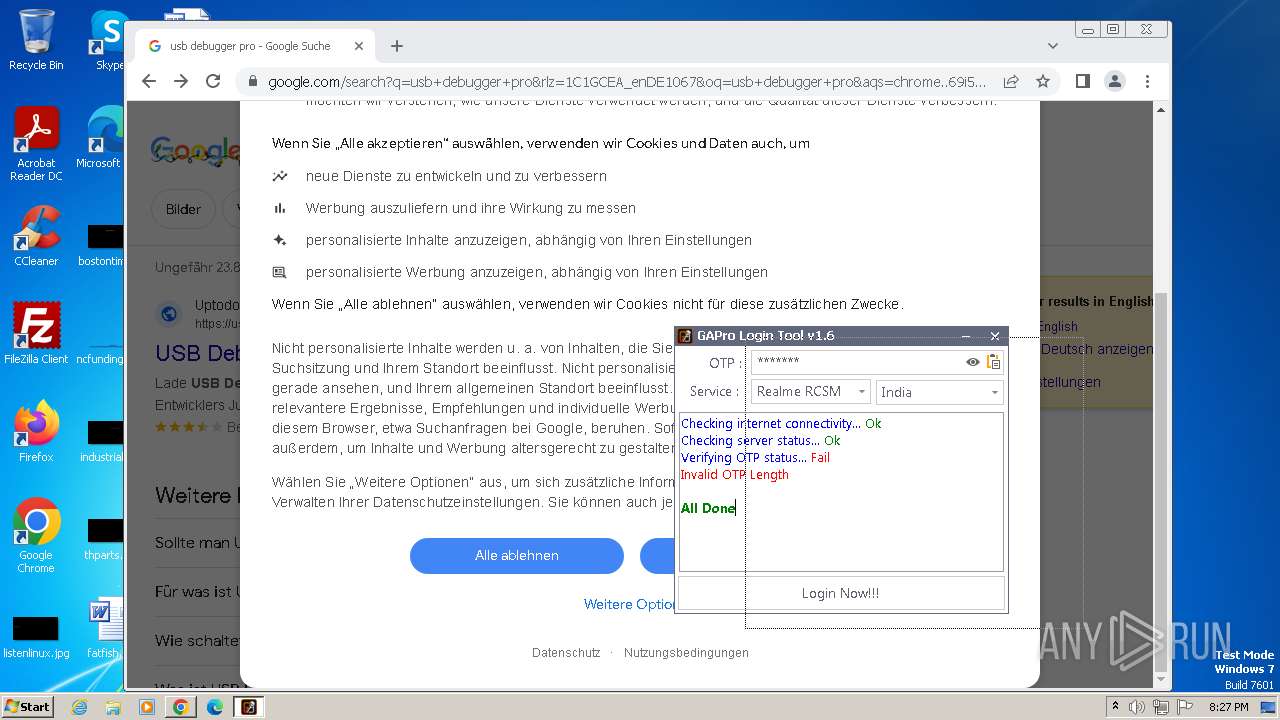Viewport: 1280px width, 720px height.
Task: Open the India region dropdown
Action: [x=940, y=392]
